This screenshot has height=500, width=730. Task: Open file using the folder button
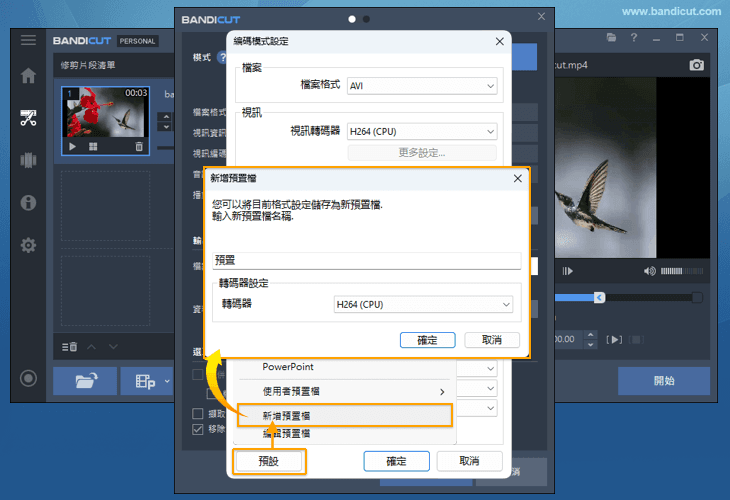click(85, 381)
